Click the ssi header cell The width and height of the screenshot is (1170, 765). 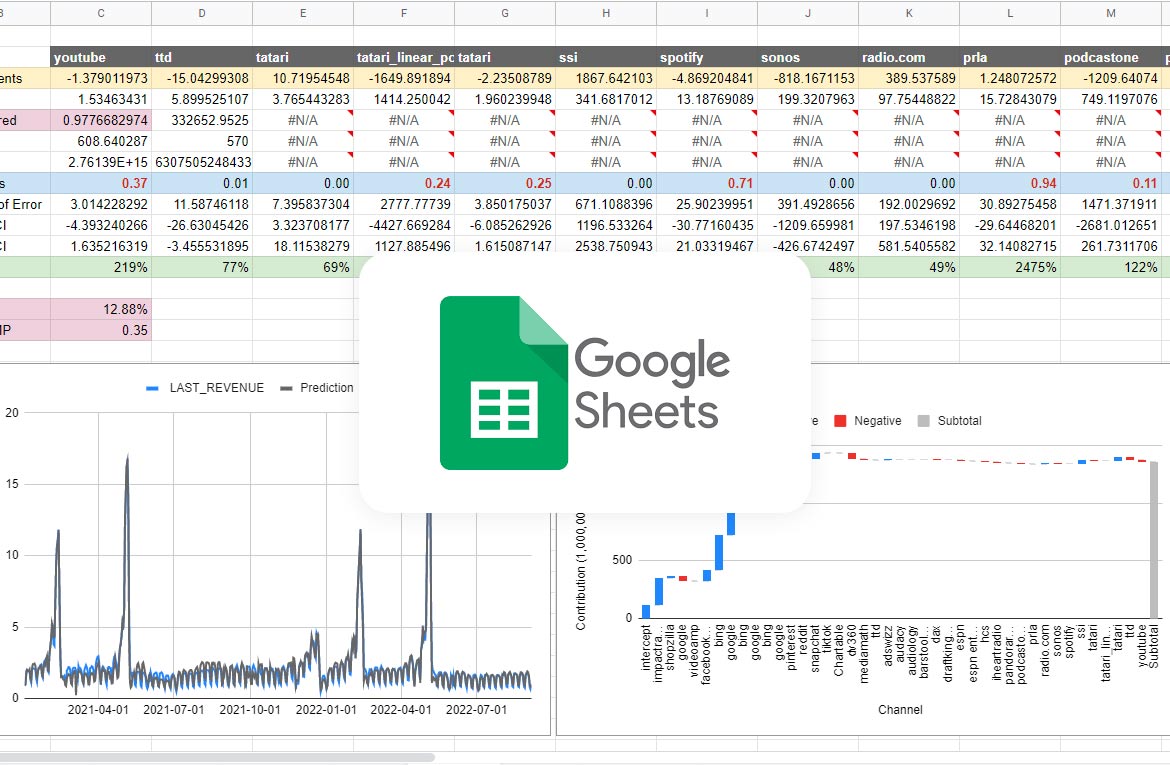606,57
